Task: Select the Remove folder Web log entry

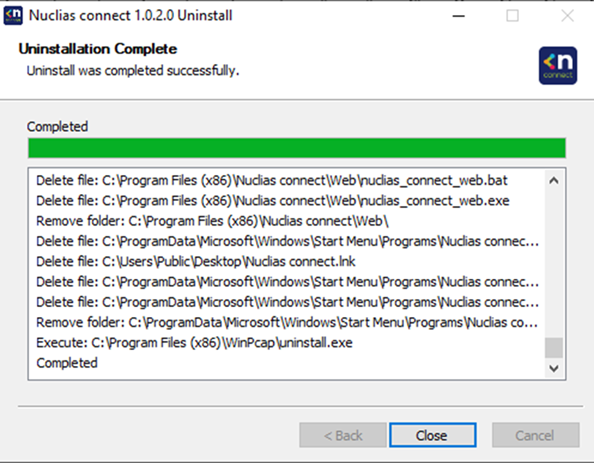Action: point(212,221)
